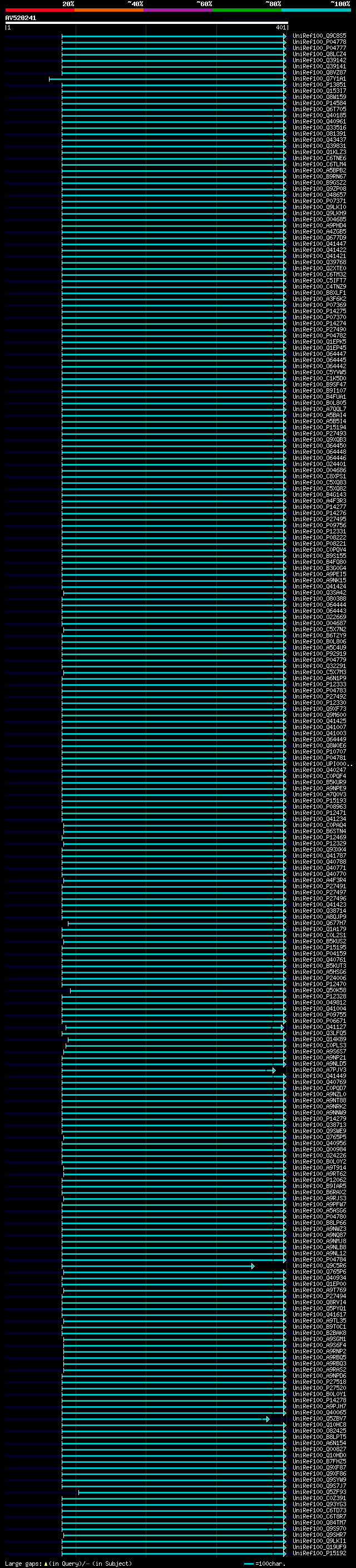Screen dimensions: 356x1568
Task: Select the UniRef100_C5YVW5 entry
Action: pyautogui.click(x=319, y=373)
